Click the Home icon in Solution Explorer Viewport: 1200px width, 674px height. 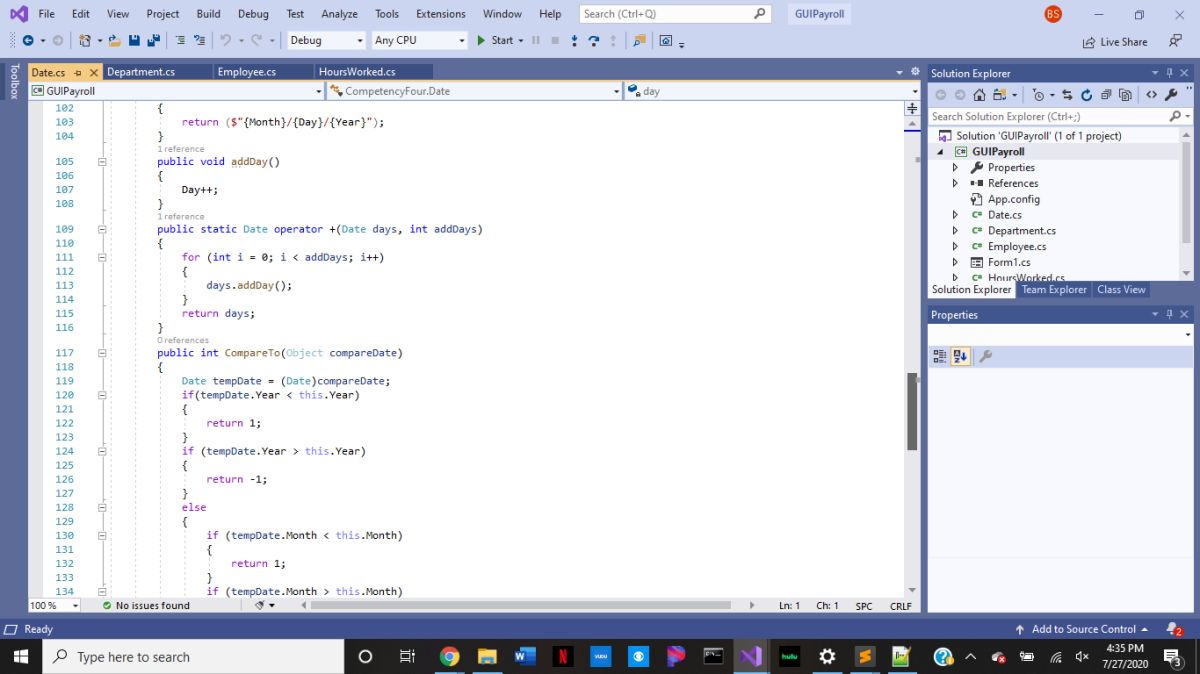pos(979,95)
